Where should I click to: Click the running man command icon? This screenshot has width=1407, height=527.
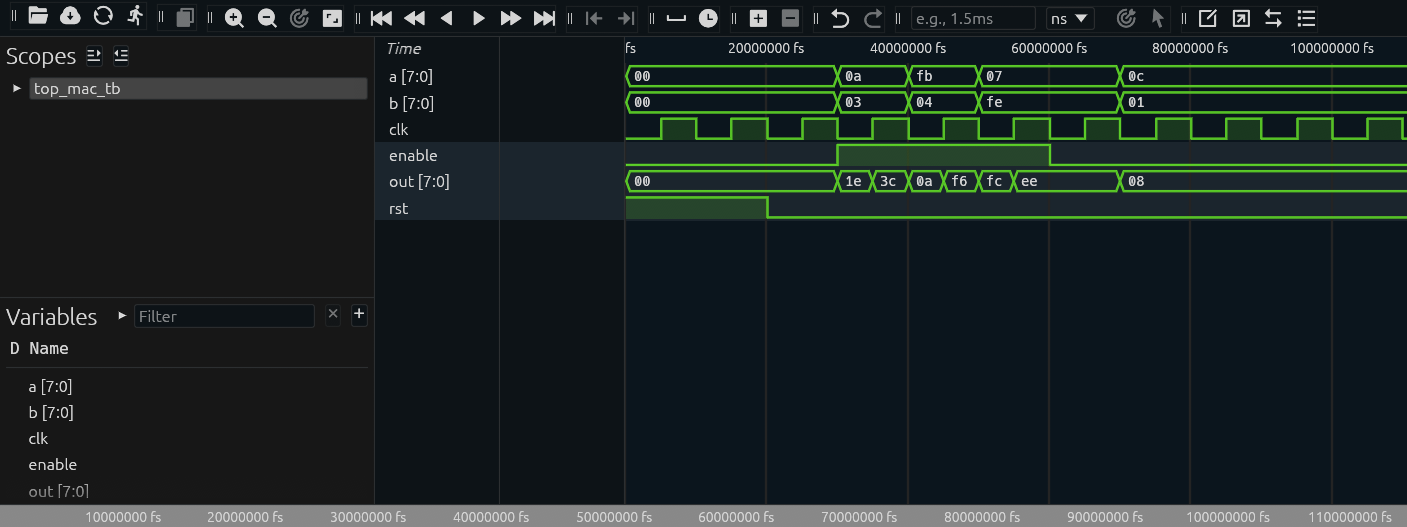pyautogui.click(x=135, y=17)
